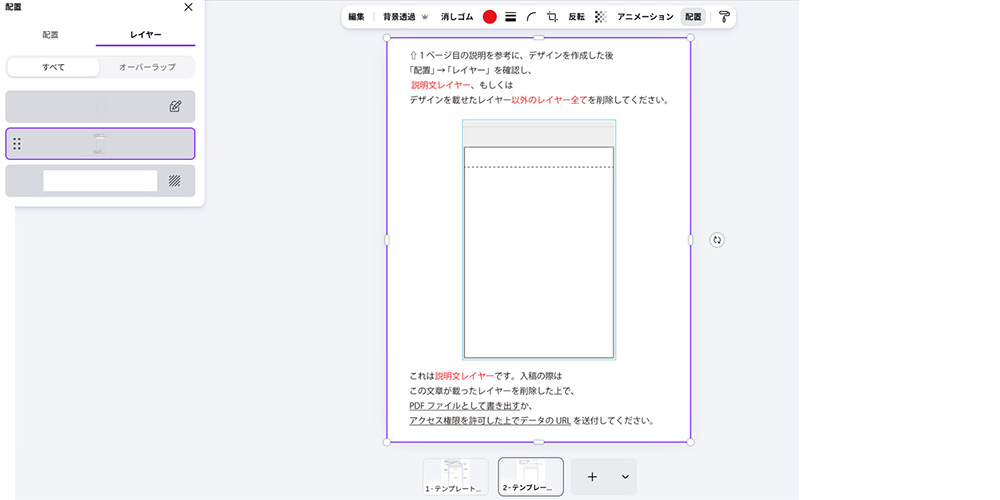
Task: Click the paint roller copy-style icon
Action: pyautogui.click(x=724, y=17)
